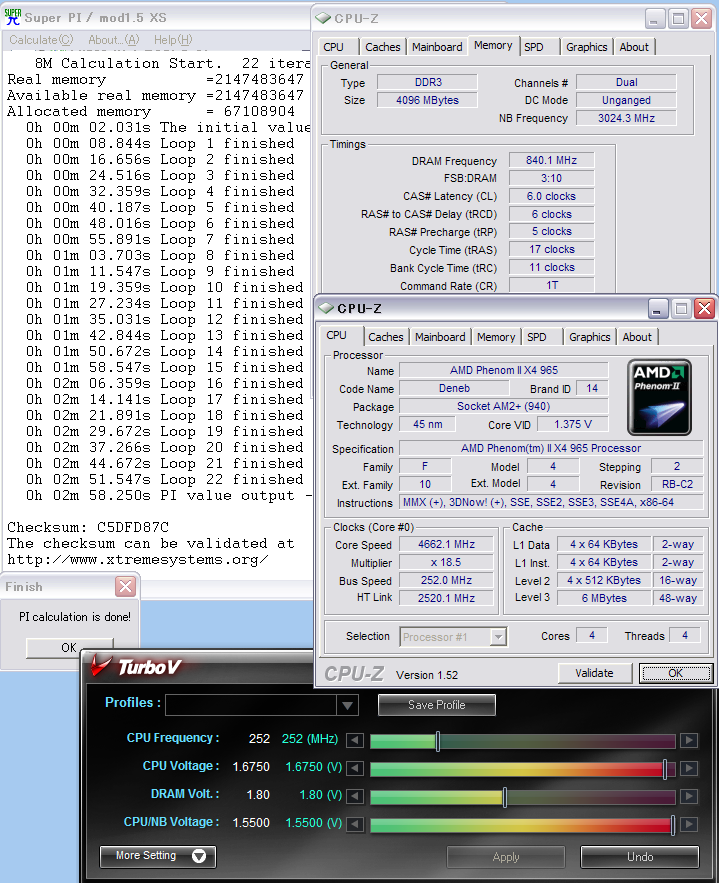The image size is (719, 883).
Task: Click the CAS# Latency value 6.0 clocks
Action: [552, 197]
